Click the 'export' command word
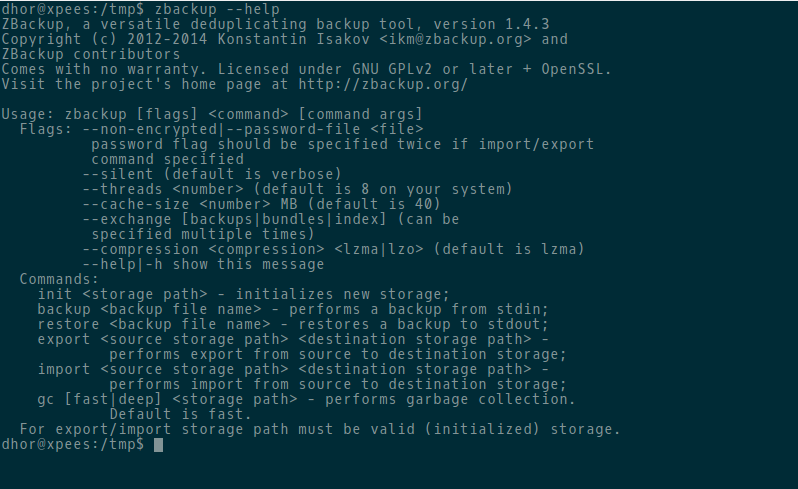The height and width of the screenshot is (489, 798). pos(64,339)
